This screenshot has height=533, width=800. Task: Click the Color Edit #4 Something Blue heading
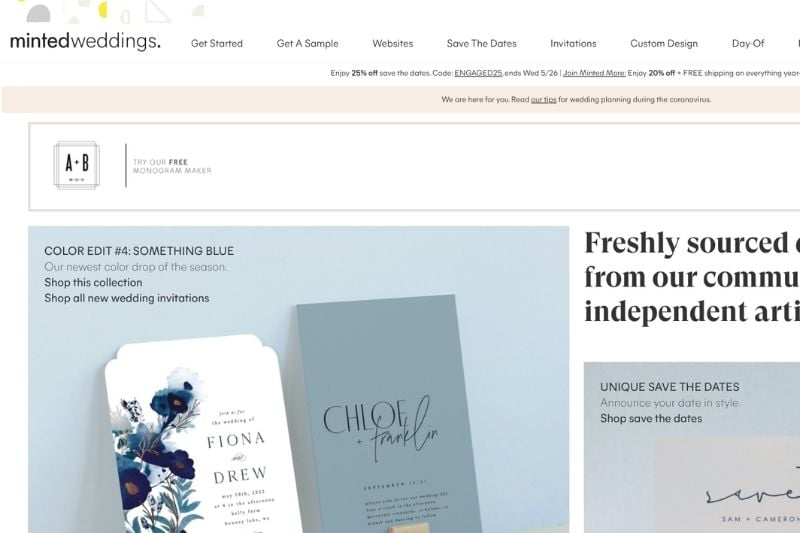139,251
